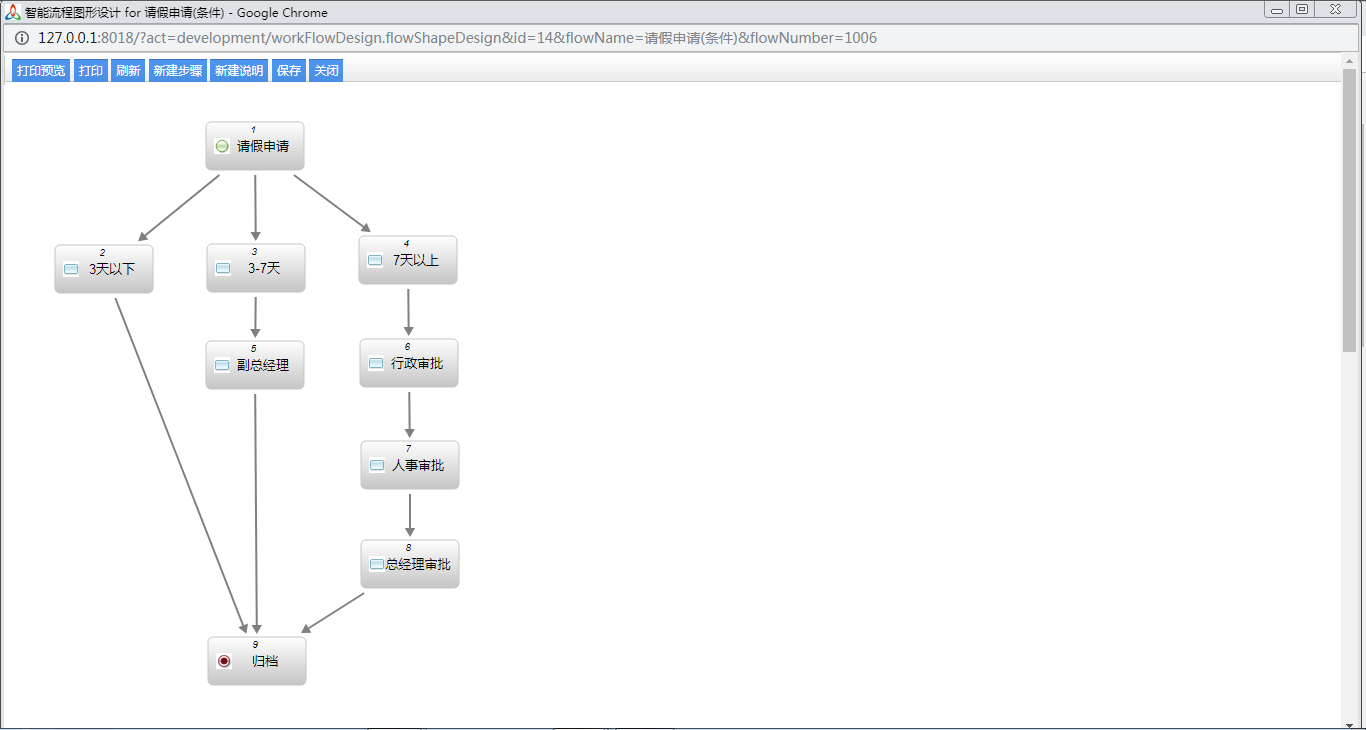This screenshot has width=1366, height=730.
Task: Click the step icon in 7天以上 node
Action: click(x=375, y=261)
